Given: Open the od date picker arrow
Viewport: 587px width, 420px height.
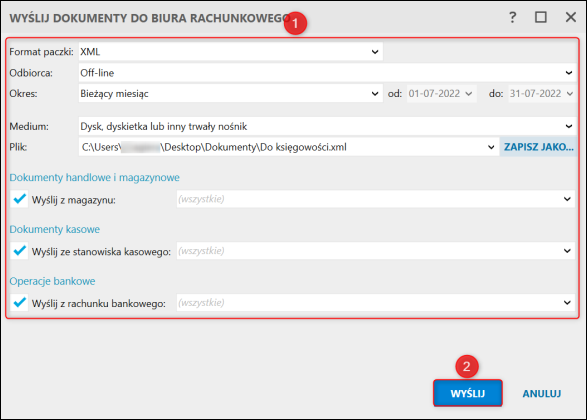Looking at the screenshot, I should click(468, 94).
